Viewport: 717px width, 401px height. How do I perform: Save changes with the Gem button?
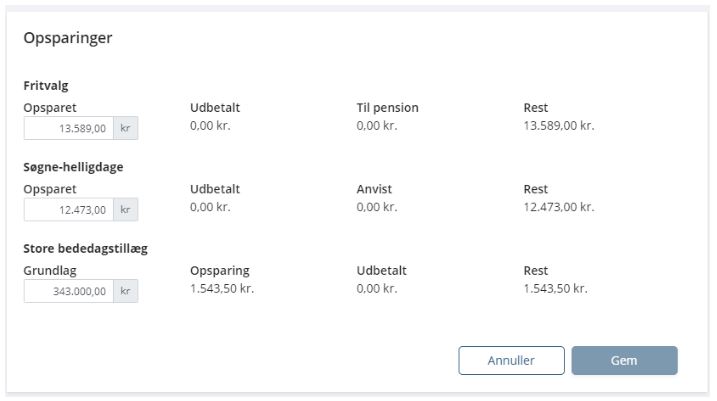(624, 360)
